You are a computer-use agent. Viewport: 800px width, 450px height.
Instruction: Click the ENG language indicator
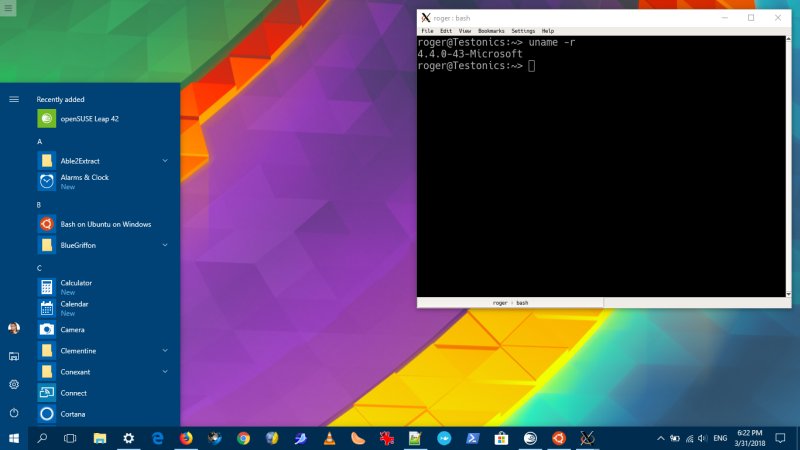point(720,438)
